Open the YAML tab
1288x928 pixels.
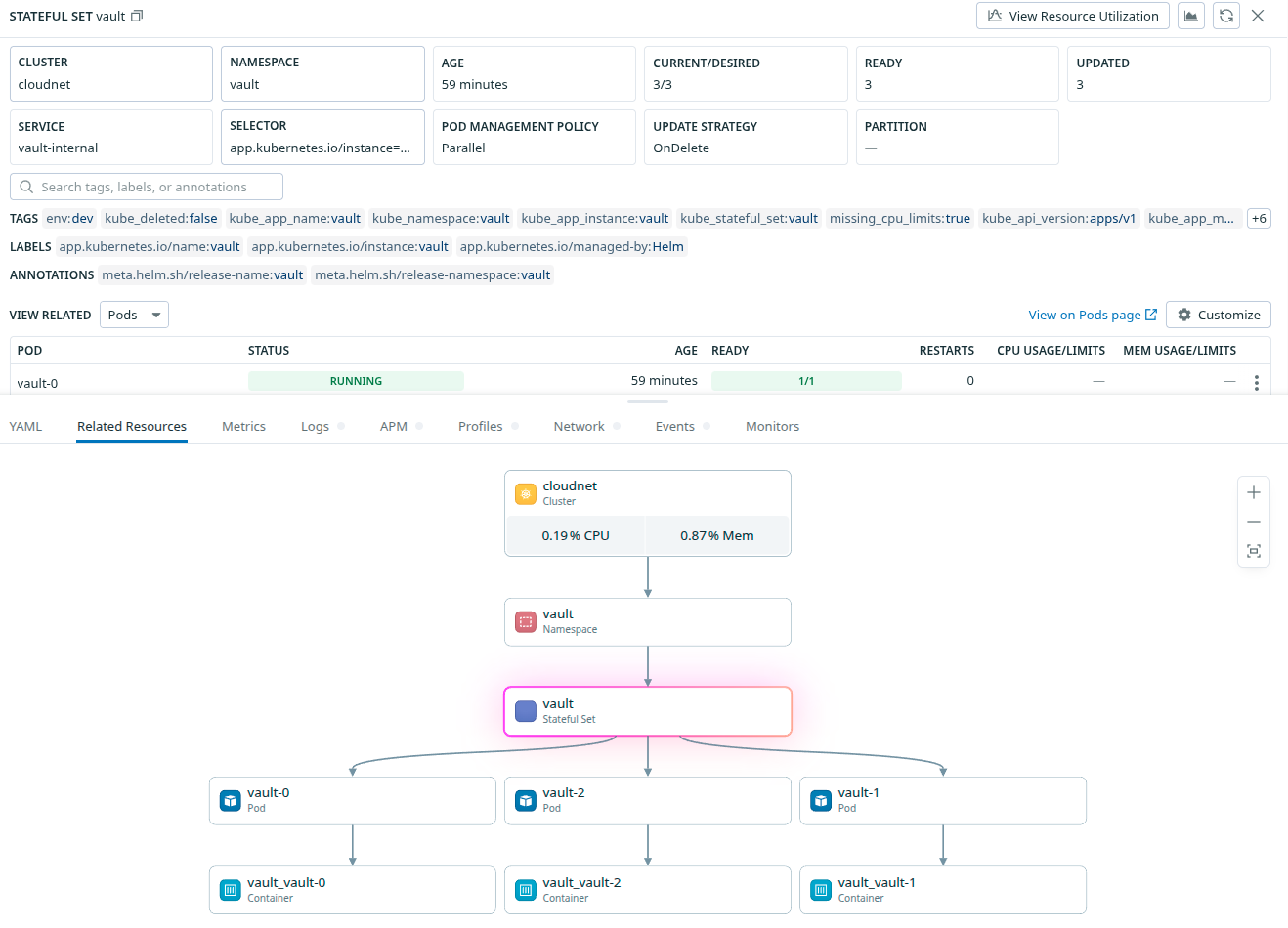pos(25,426)
